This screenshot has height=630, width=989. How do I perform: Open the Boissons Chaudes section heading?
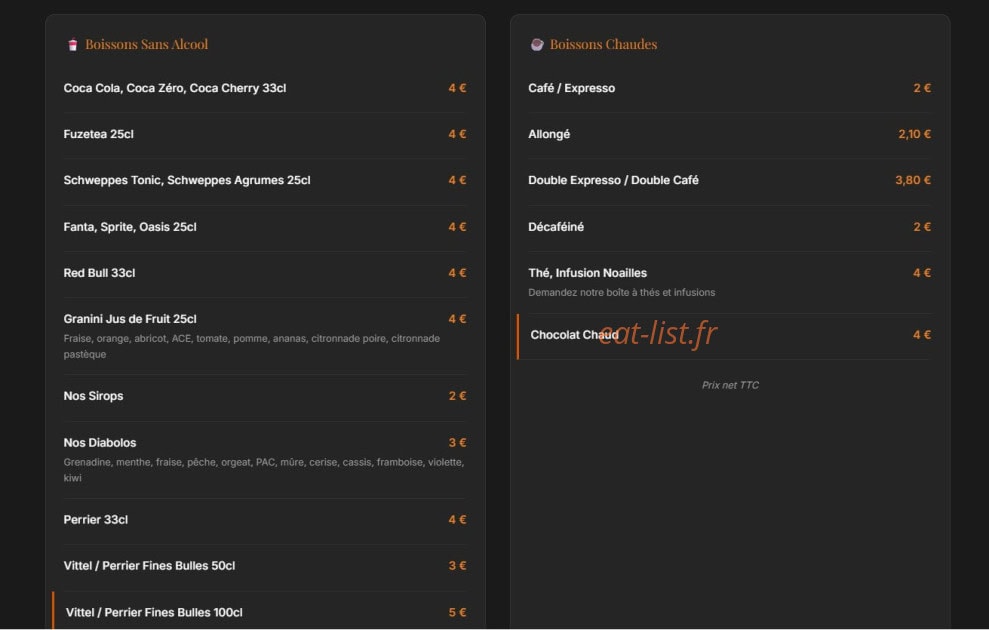pyautogui.click(x=603, y=44)
